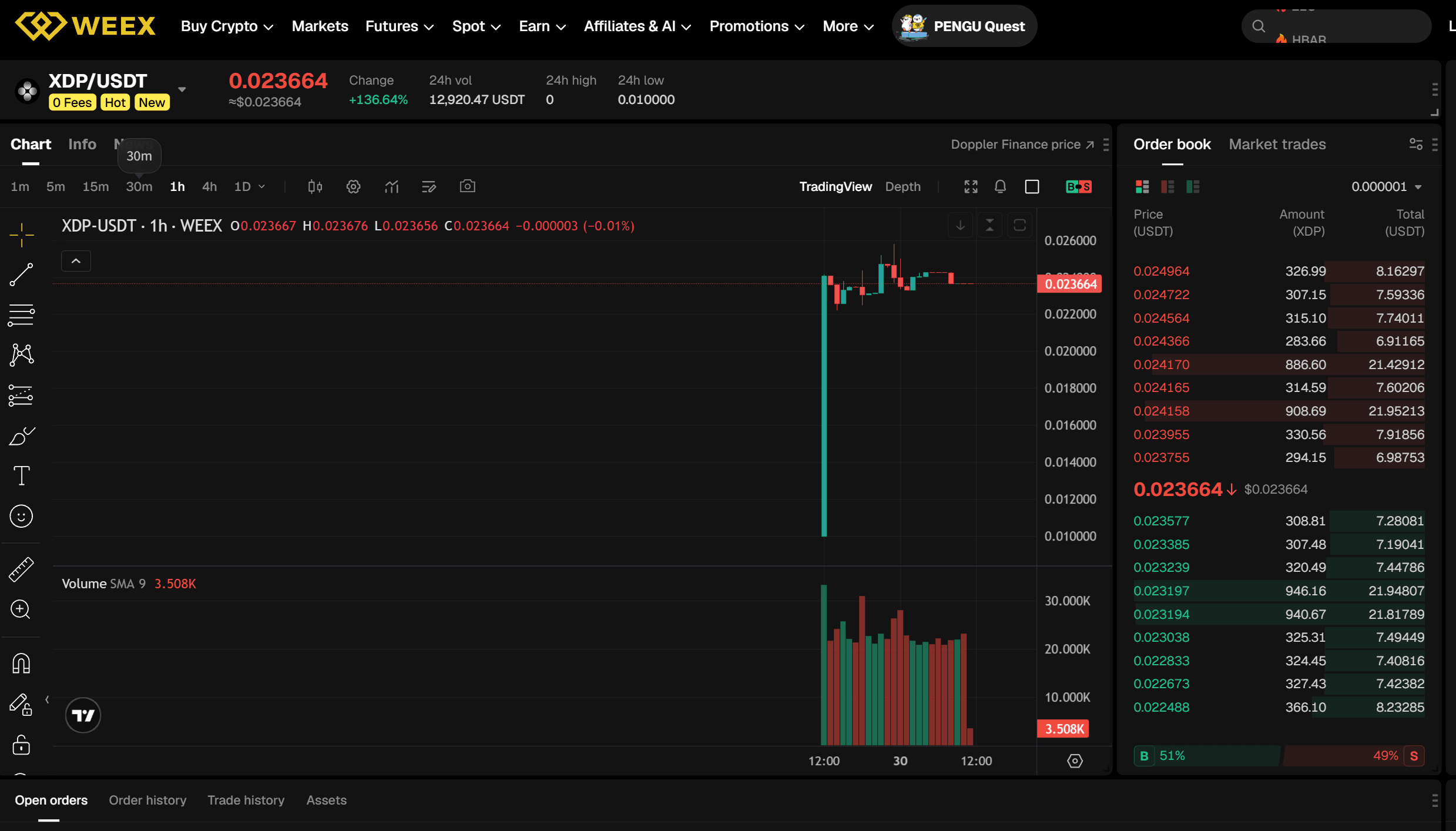The width and height of the screenshot is (1456, 831).
Task: Select the text annotation tool
Action: coord(22,475)
